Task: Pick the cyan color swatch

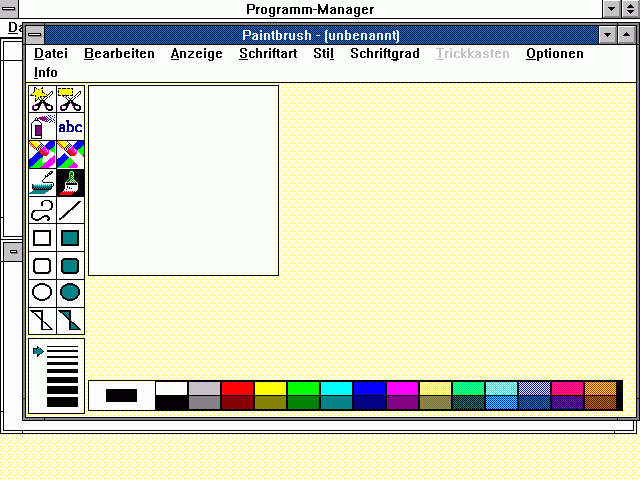Action: [x=337, y=388]
